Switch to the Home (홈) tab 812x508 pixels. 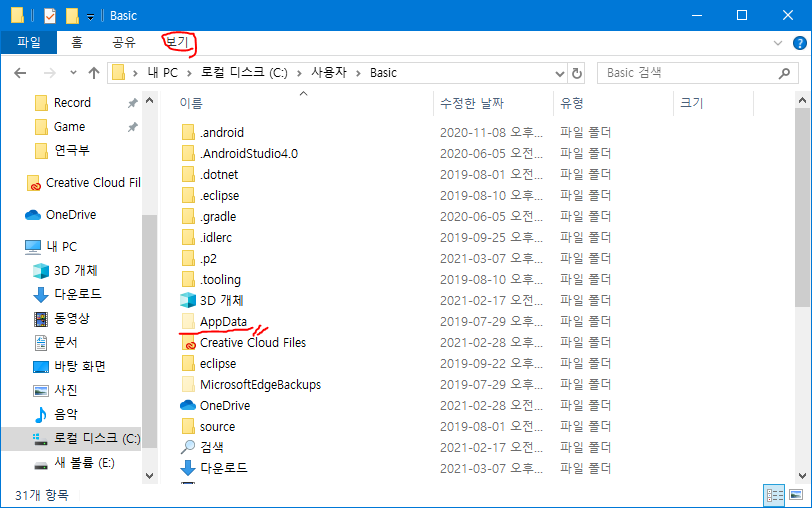(x=77, y=42)
